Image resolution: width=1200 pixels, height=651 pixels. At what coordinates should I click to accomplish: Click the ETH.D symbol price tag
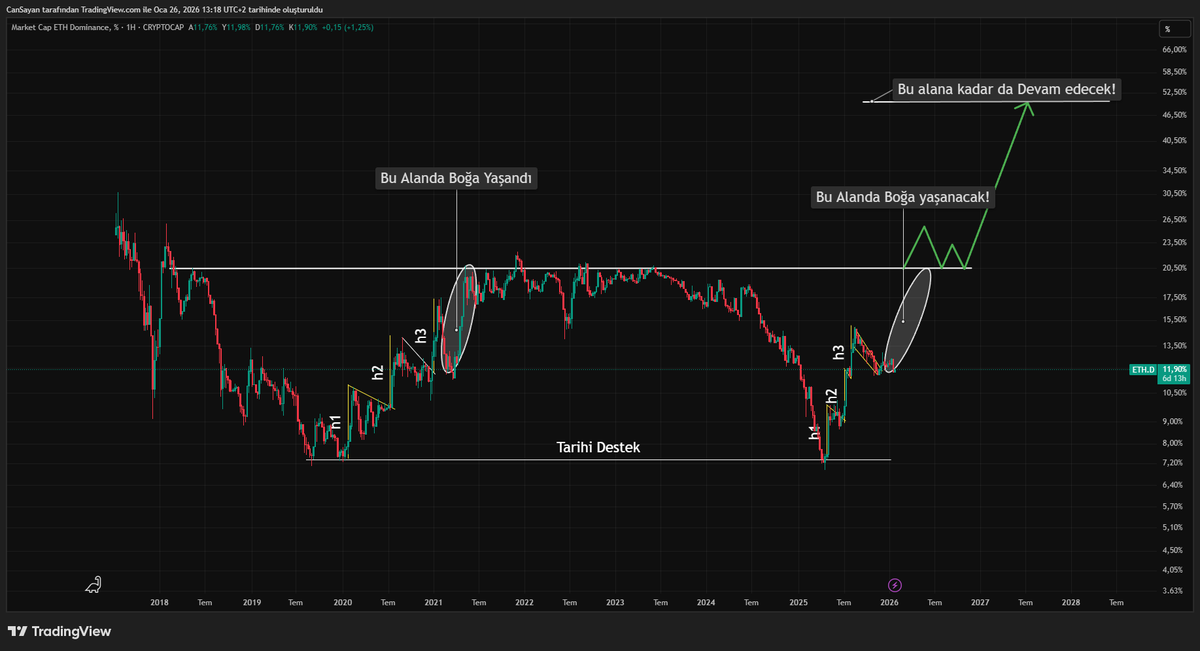coord(1142,370)
